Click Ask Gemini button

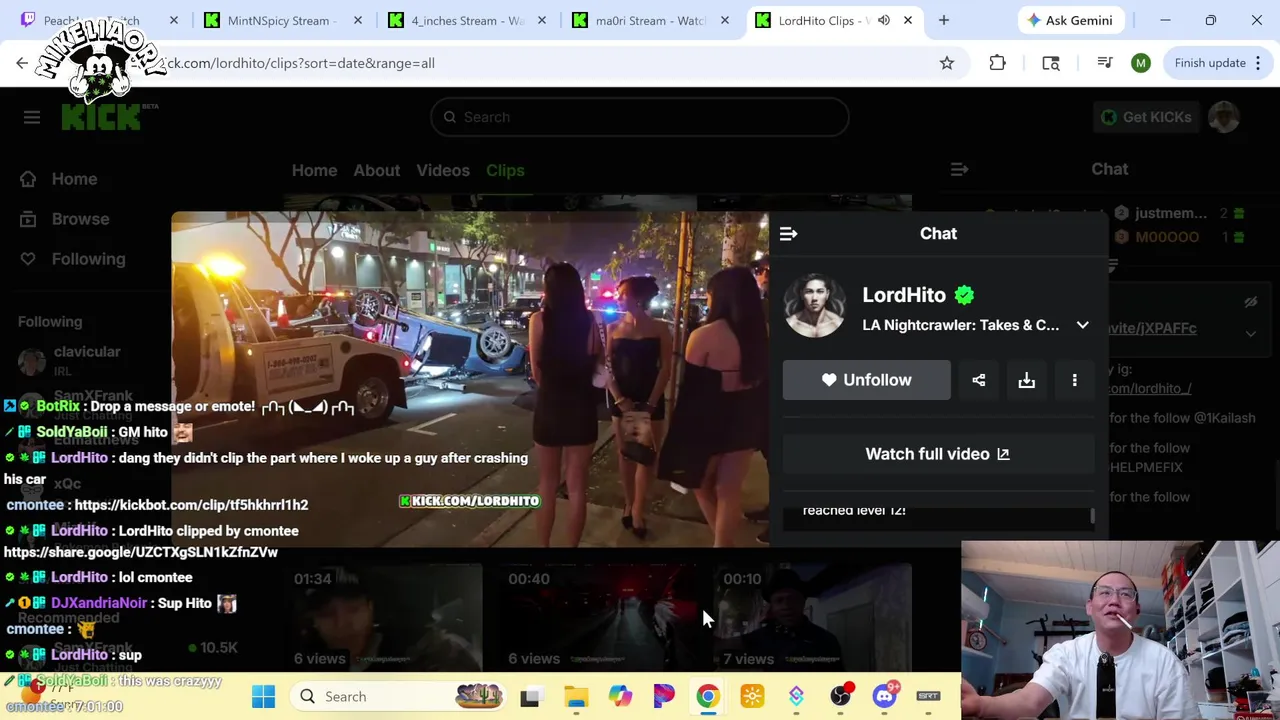point(1070,20)
